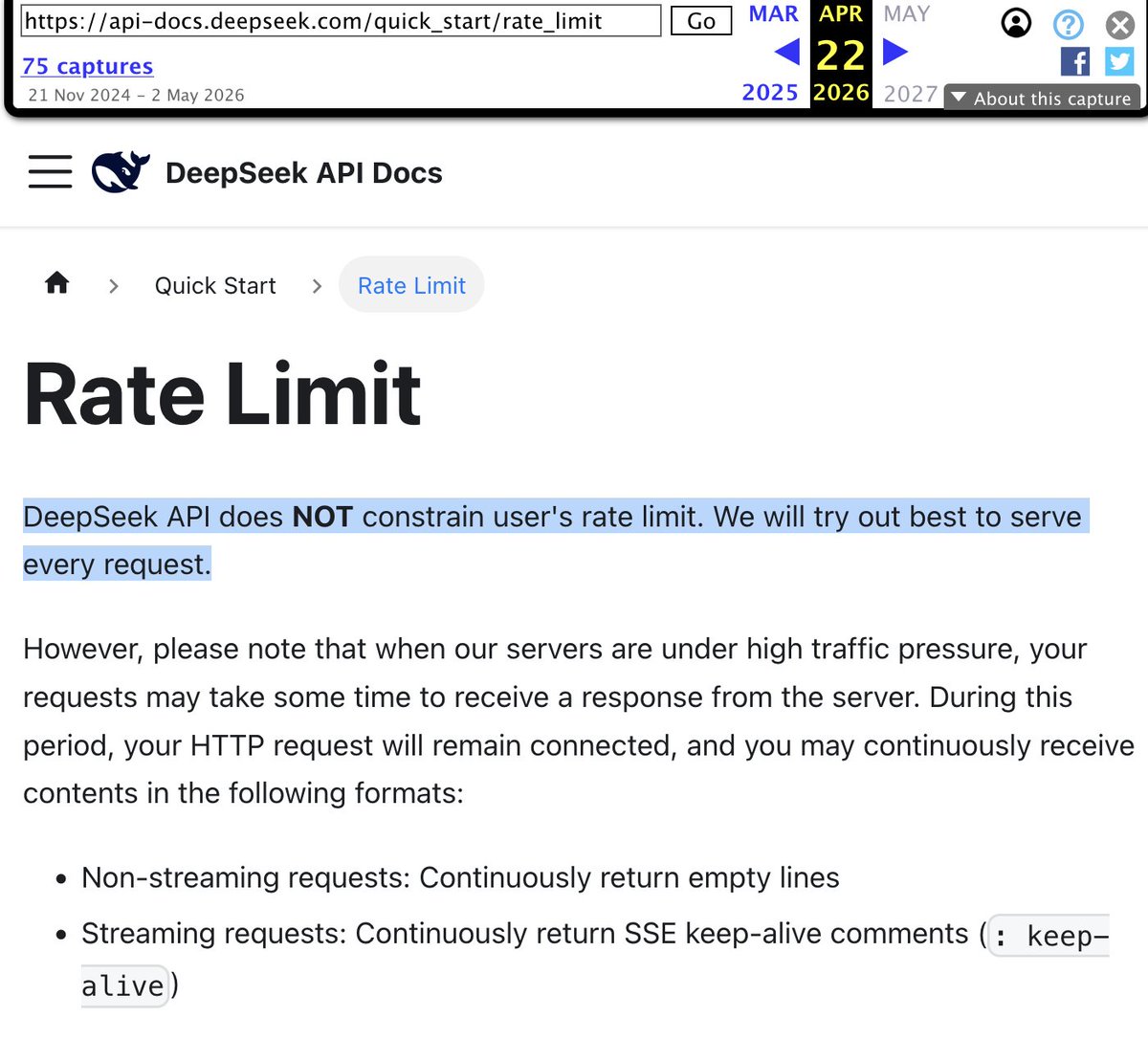Click the Wayback URL input field
Screen dimensions: 1148x1040
click(341, 21)
